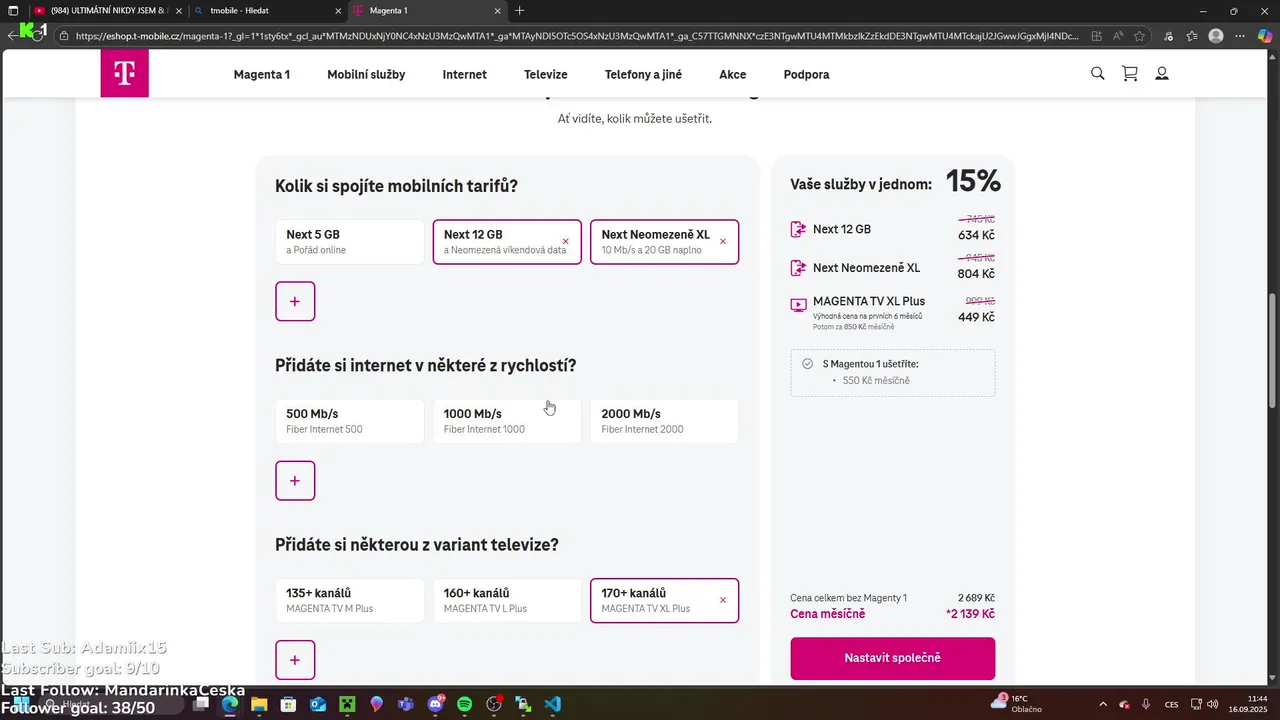Click Cena celkem bez Magenty 1 label
The width and height of the screenshot is (1280, 720).
coord(848,598)
